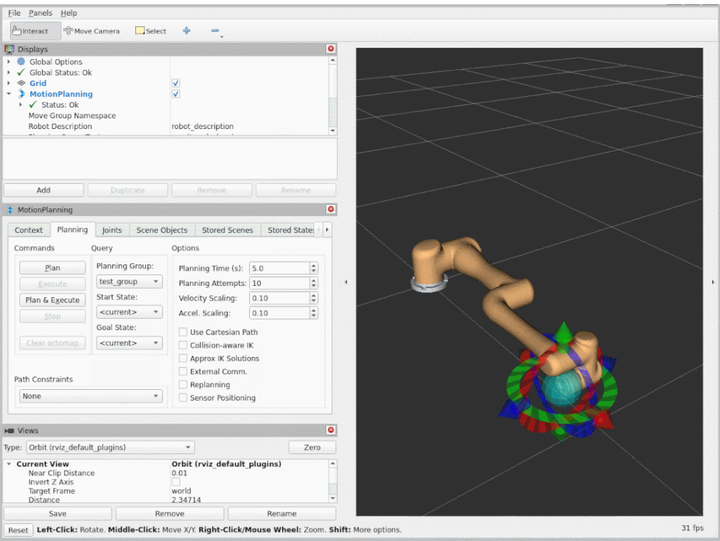The width and height of the screenshot is (720, 541).
Task: Enable Sensor Positioning checkbox
Action: click(x=183, y=398)
